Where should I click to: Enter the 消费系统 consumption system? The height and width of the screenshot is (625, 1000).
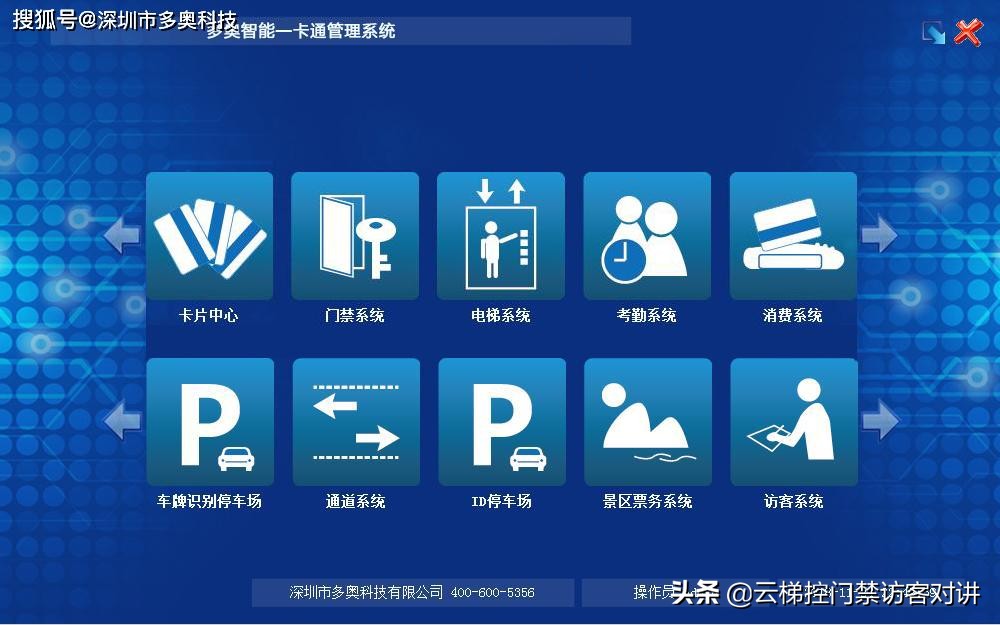coord(793,236)
